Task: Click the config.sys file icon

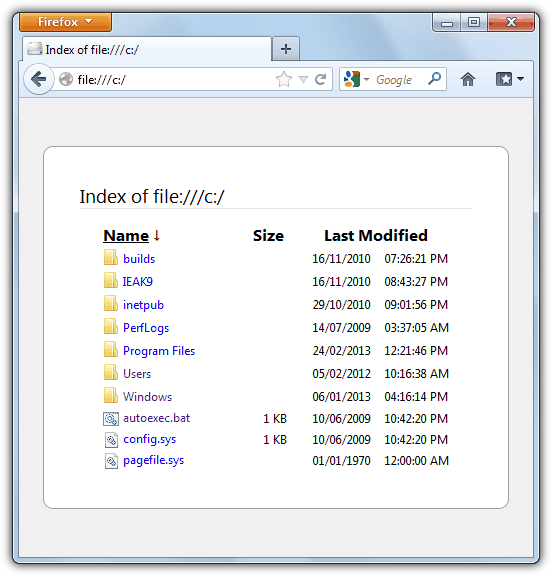Action: tap(111, 440)
